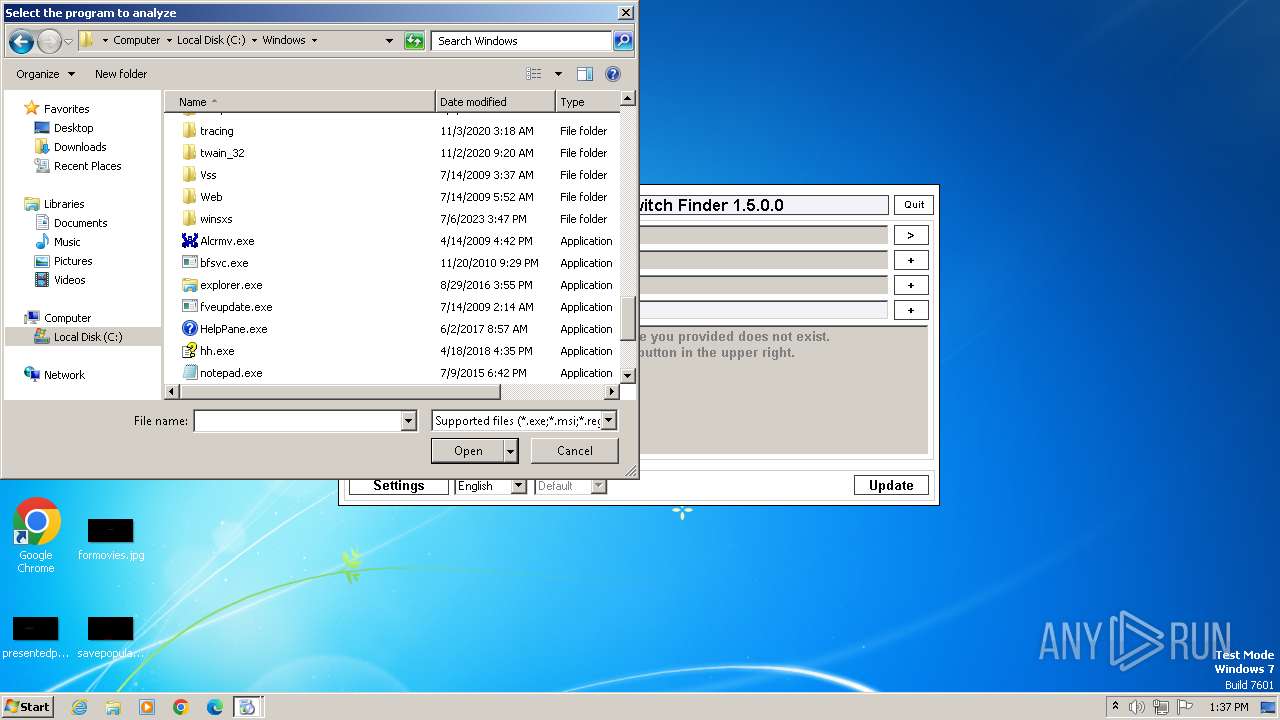
Task: Open the File name combo box dropdown
Action: click(408, 421)
